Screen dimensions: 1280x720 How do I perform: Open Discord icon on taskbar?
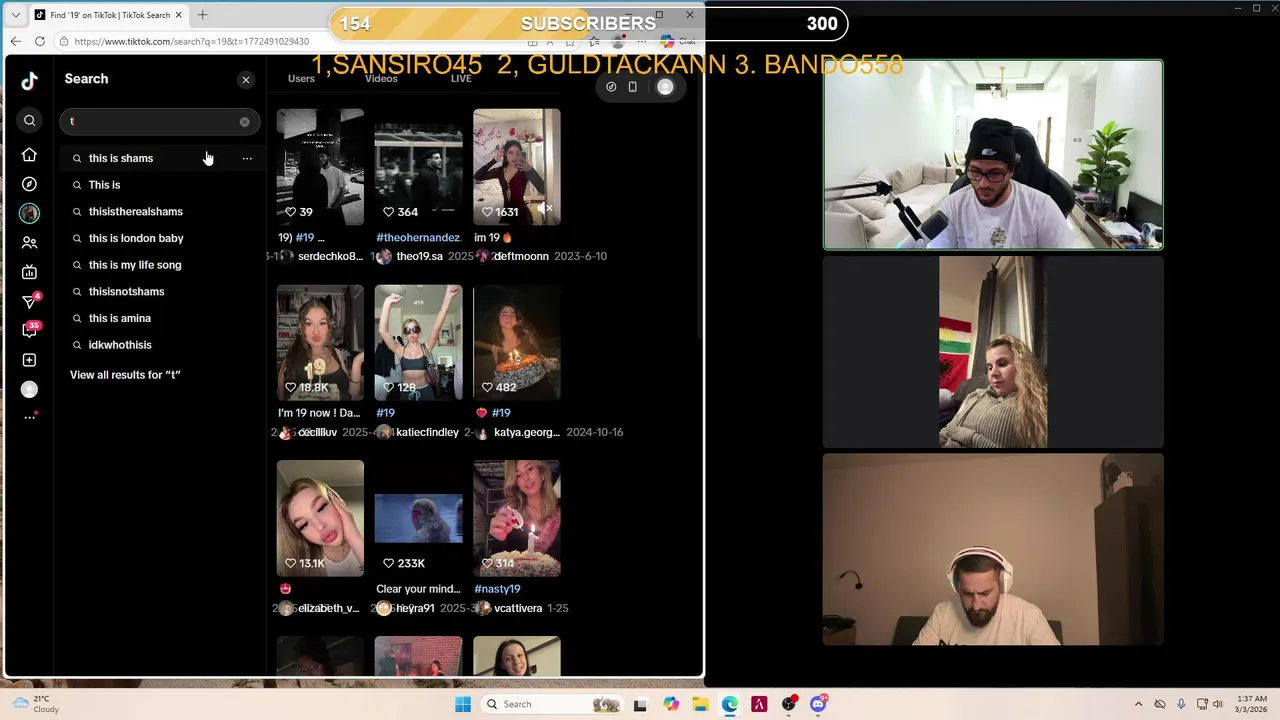point(818,704)
